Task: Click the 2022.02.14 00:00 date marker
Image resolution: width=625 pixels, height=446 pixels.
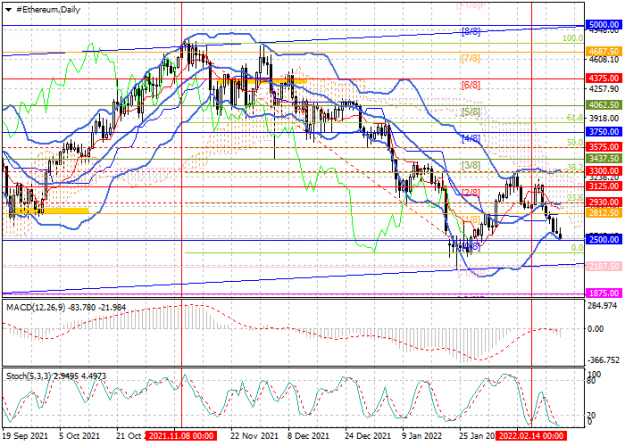Action: pyautogui.click(x=531, y=436)
